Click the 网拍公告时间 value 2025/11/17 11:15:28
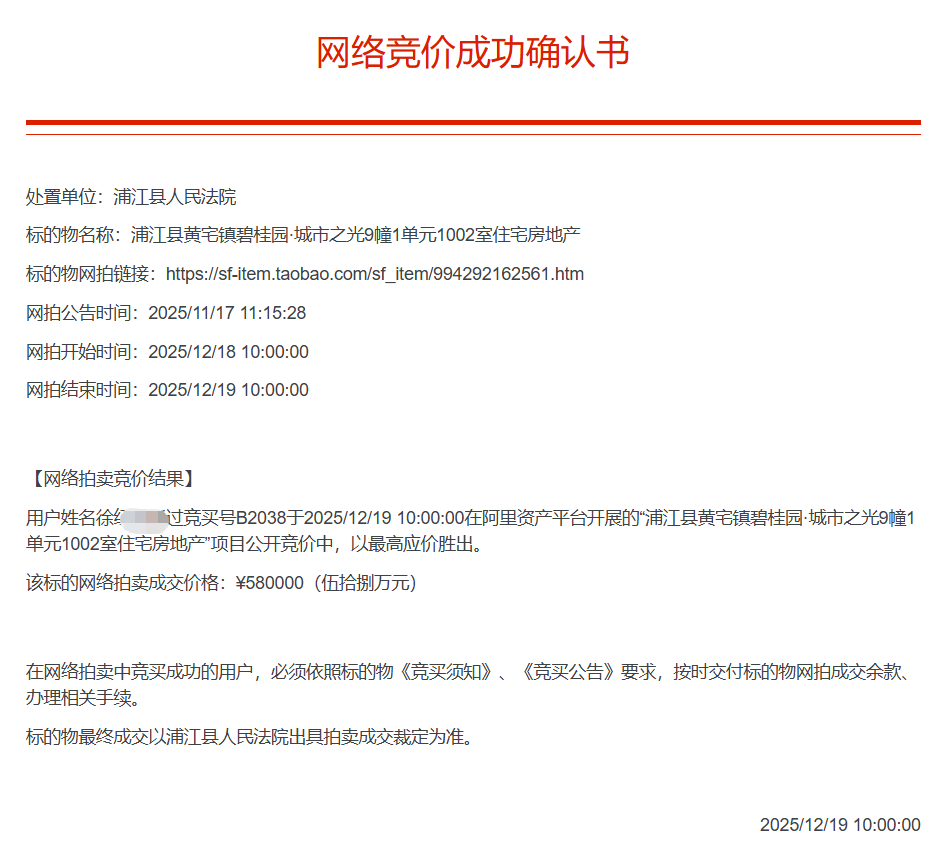The width and height of the screenshot is (940, 849). [x=227, y=313]
